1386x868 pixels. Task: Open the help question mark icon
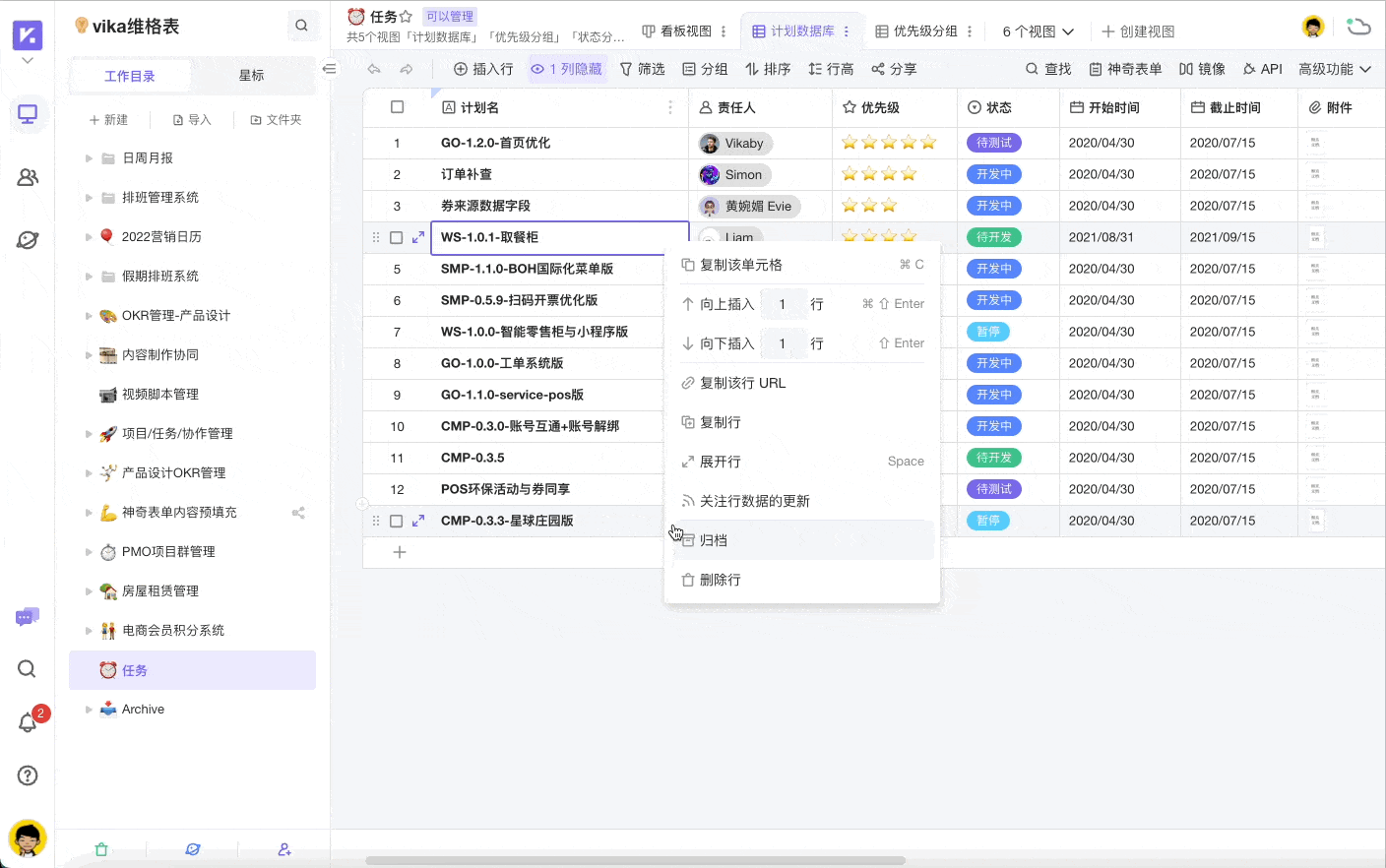point(28,775)
